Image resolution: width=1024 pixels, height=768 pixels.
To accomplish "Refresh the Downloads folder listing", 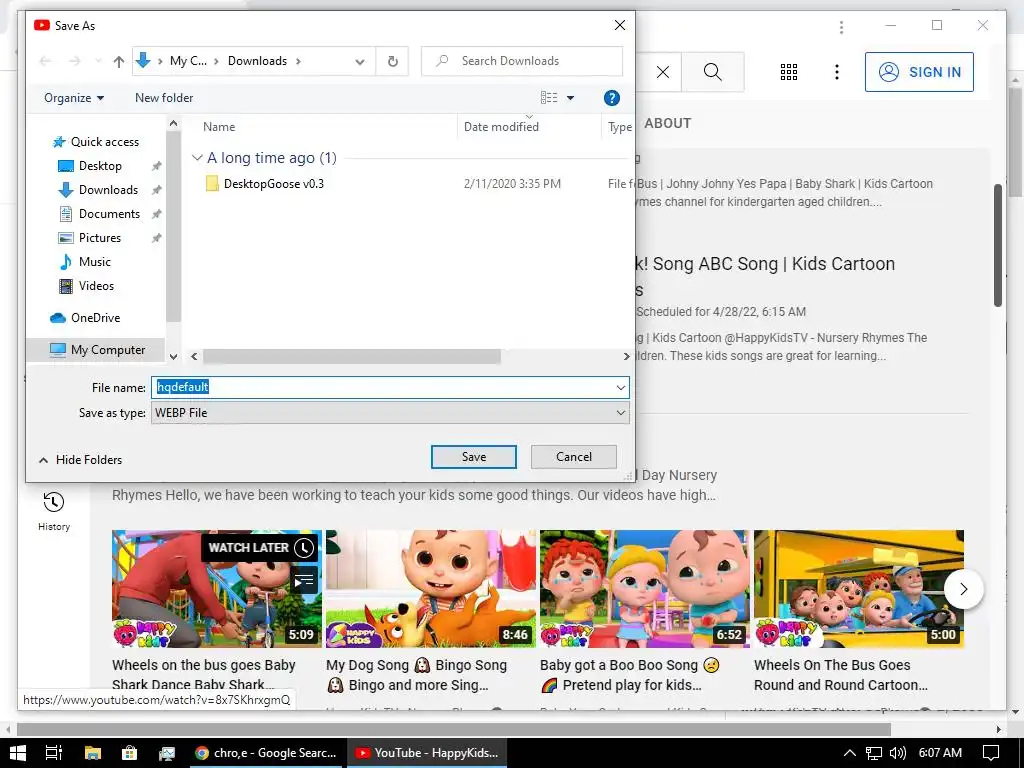I will point(392,61).
